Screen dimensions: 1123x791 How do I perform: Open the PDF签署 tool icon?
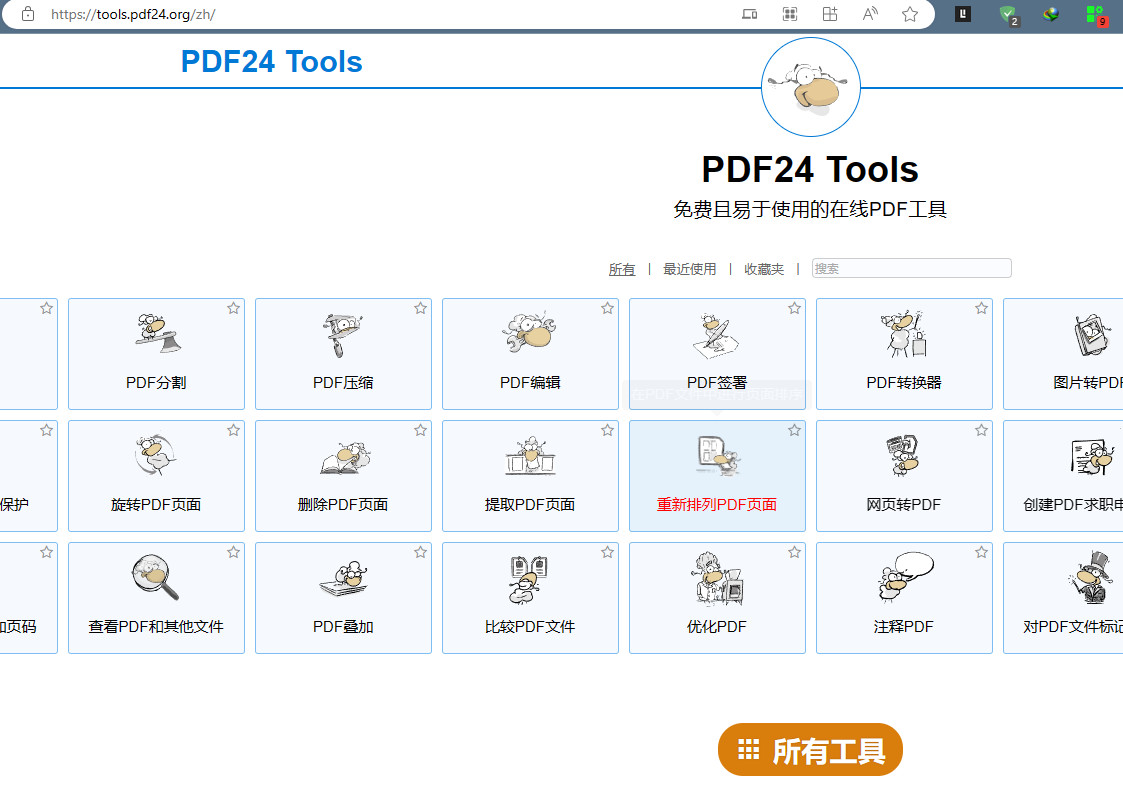click(x=716, y=335)
